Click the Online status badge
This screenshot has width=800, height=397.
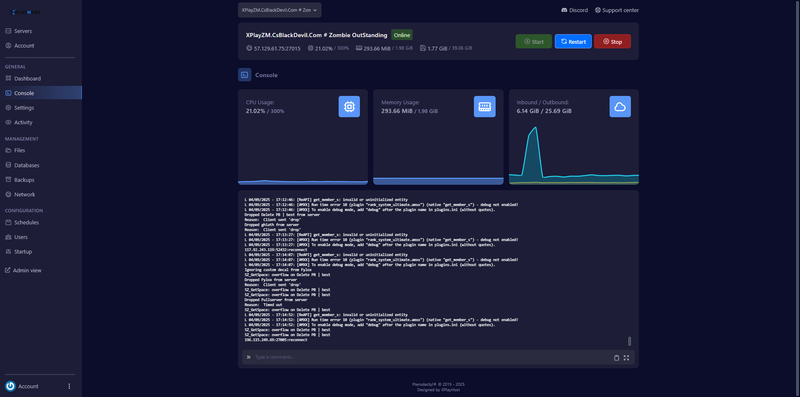click(402, 35)
